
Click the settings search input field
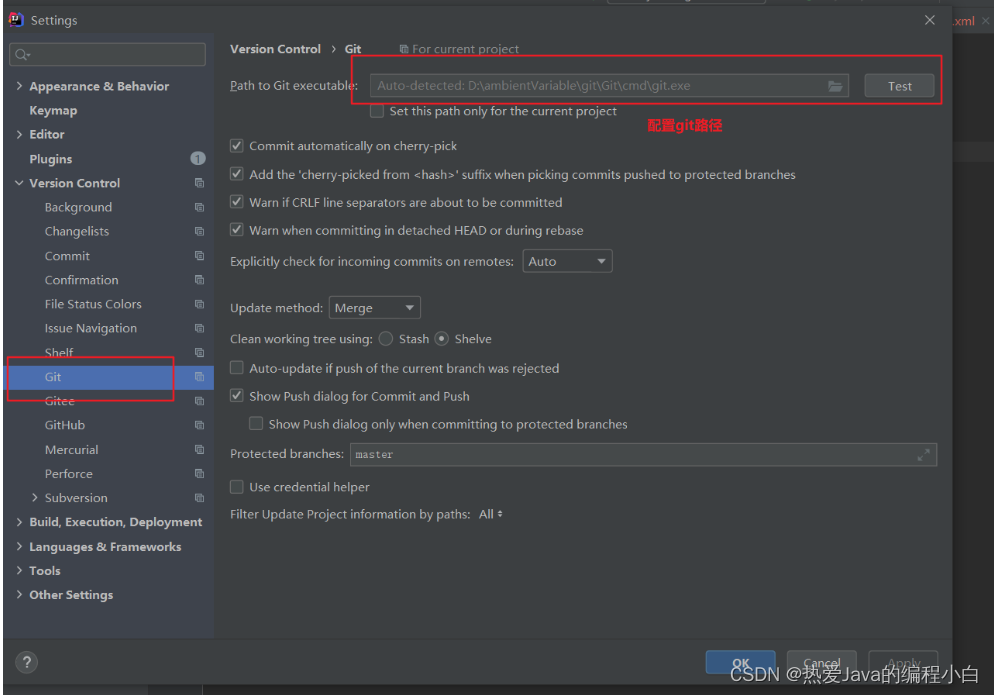click(x=108, y=55)
